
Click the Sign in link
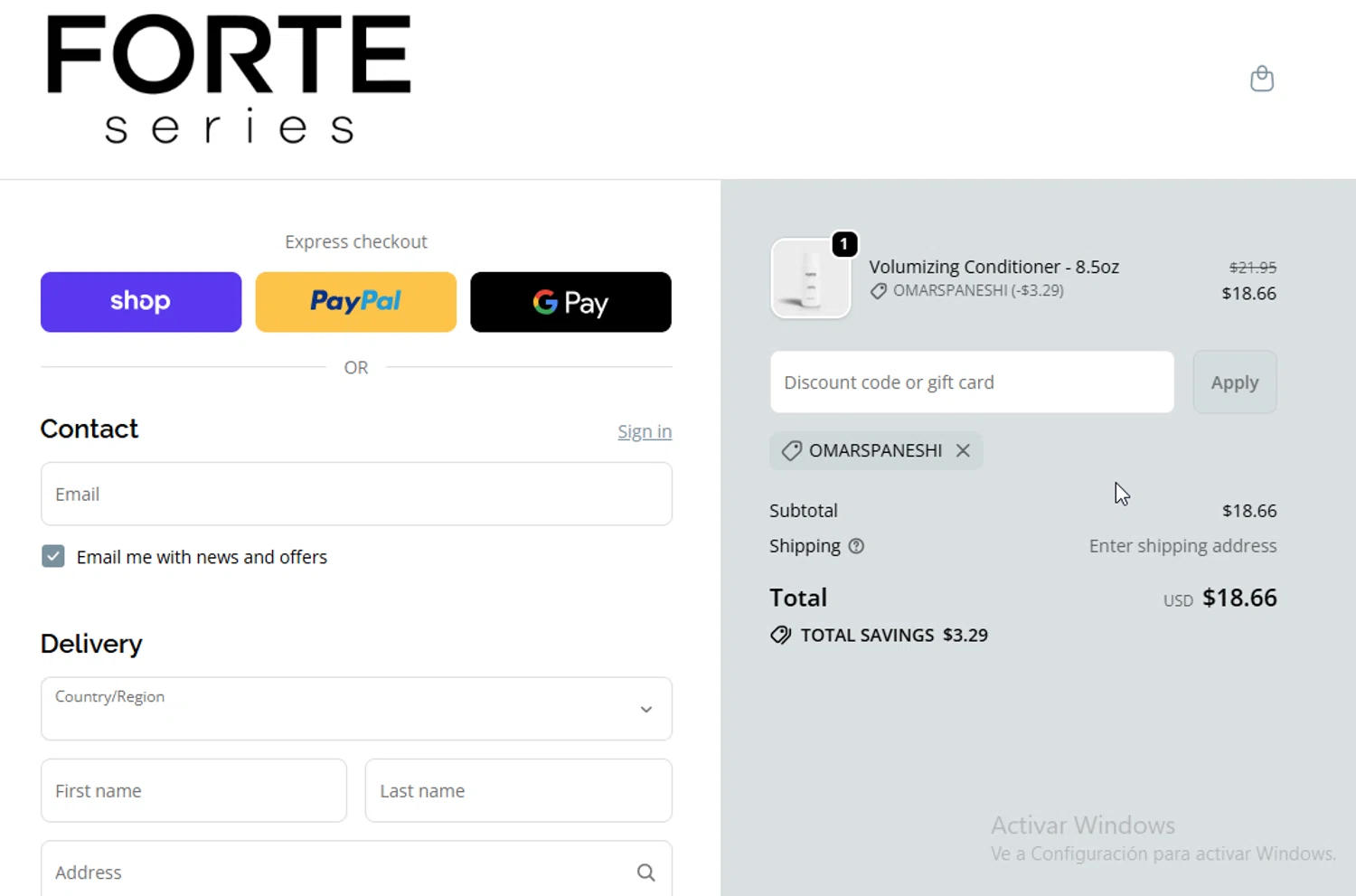click(645, 431)
